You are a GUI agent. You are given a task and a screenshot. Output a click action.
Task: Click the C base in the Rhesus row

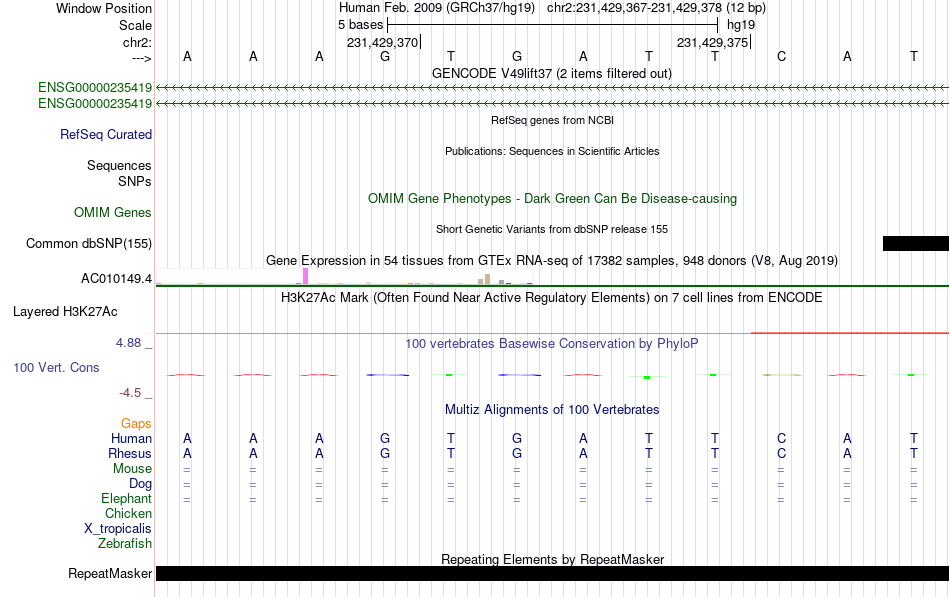coord(781,453)
